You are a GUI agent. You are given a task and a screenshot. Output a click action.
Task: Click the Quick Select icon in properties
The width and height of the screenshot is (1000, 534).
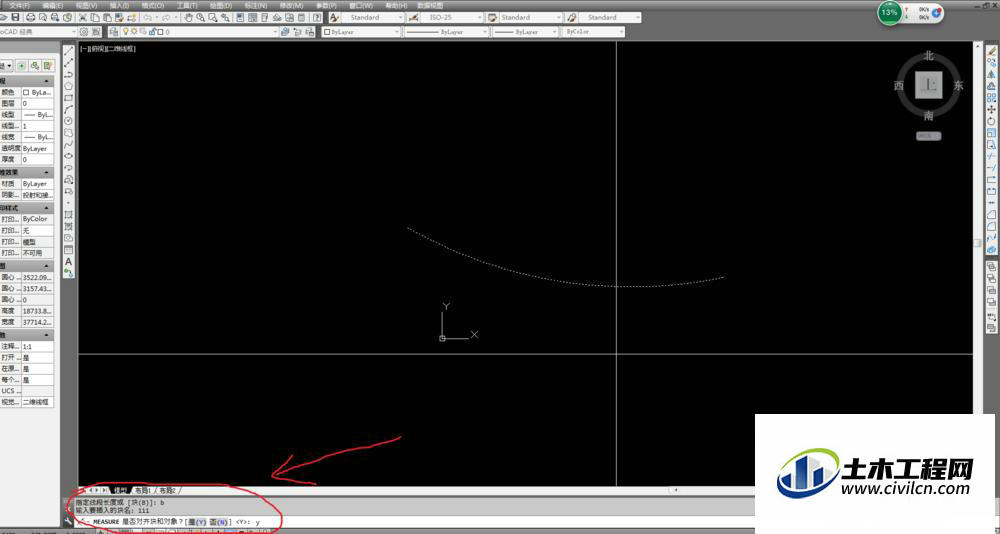click(x=47, y=66)
